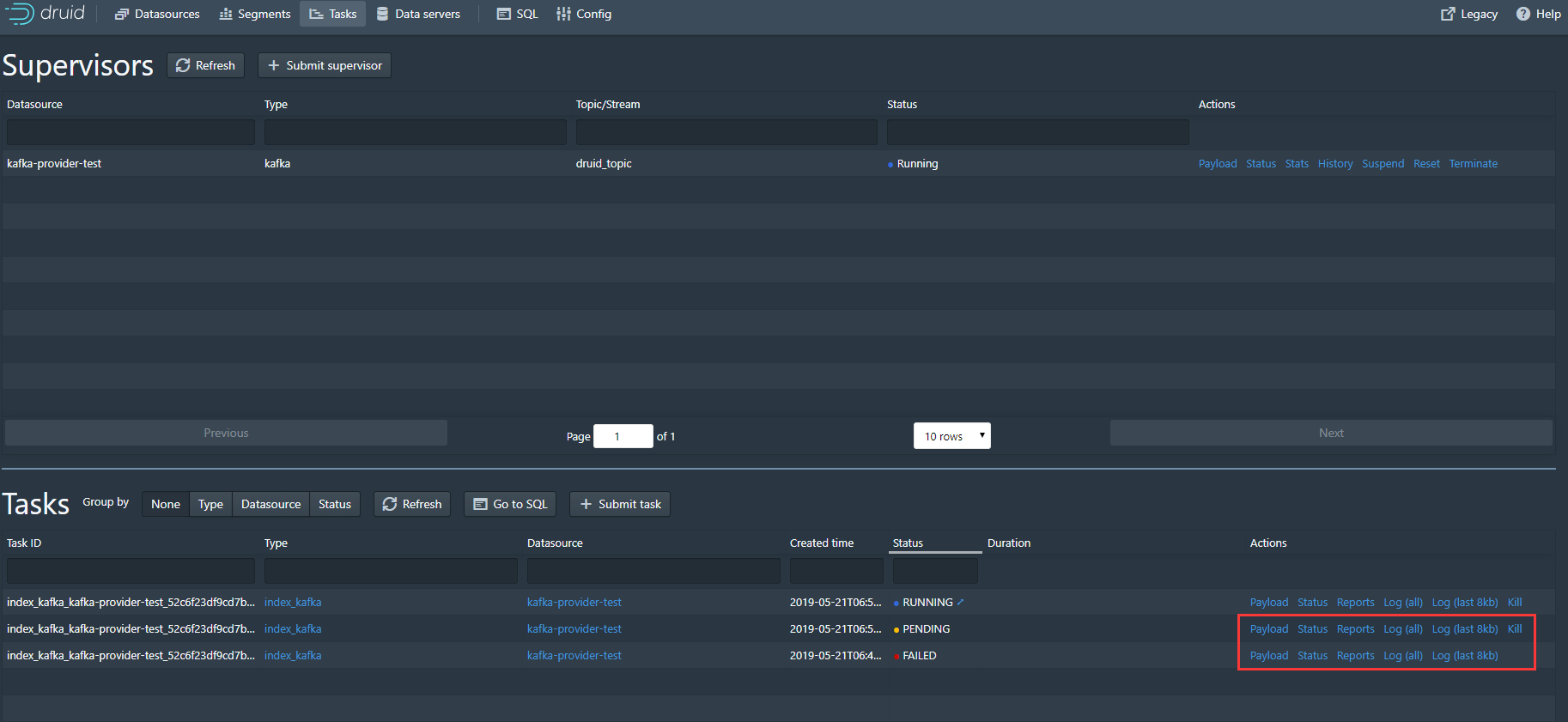This screenshot has height=722, width=1568.
Task: Open Log (last 8kb) for PENDING task
Action: coord(1465,629)
